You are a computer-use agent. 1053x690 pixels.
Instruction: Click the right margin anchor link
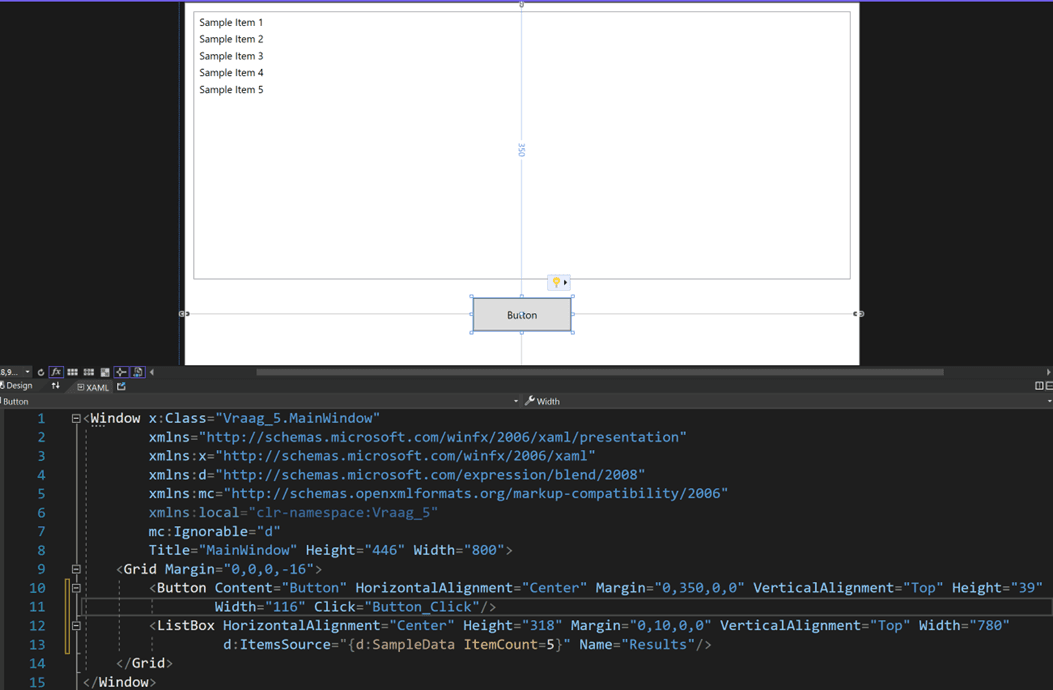pos(858,314)
